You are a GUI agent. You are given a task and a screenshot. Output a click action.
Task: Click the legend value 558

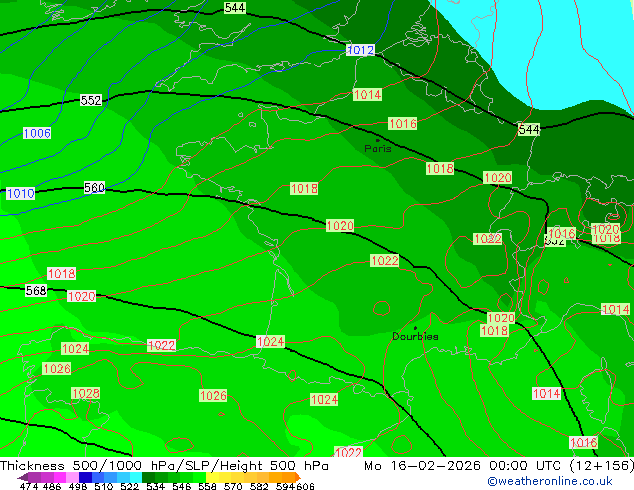point(207,486)
